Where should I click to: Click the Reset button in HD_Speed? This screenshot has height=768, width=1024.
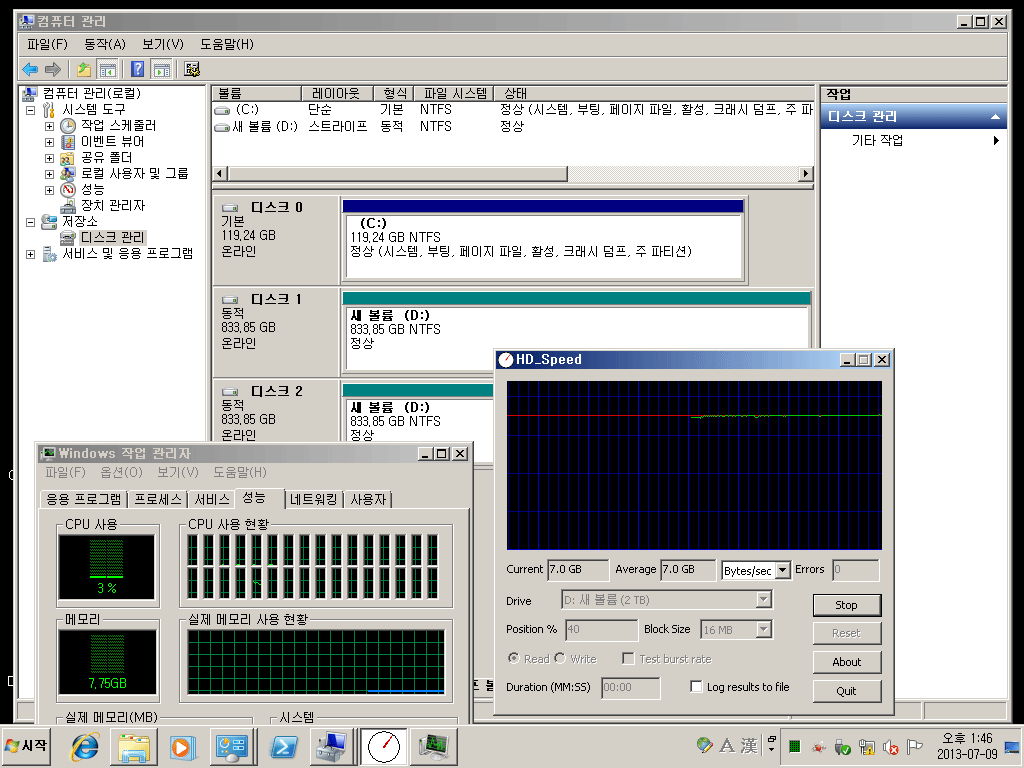pyautogui.click(x=846, y=633)
